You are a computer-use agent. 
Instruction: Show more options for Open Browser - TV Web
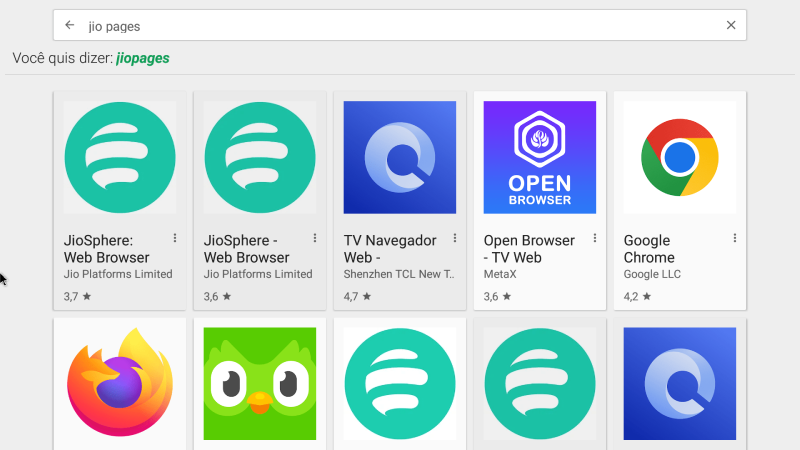tap(595, 238)
